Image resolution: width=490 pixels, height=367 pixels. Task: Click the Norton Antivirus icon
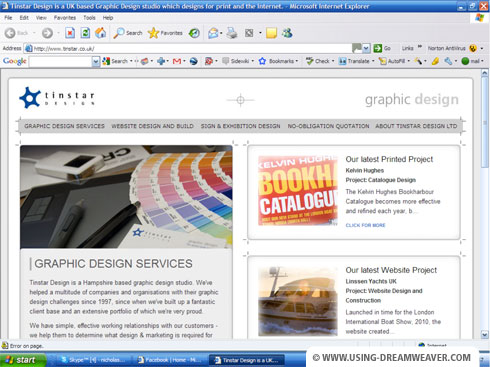click(473, 48)
